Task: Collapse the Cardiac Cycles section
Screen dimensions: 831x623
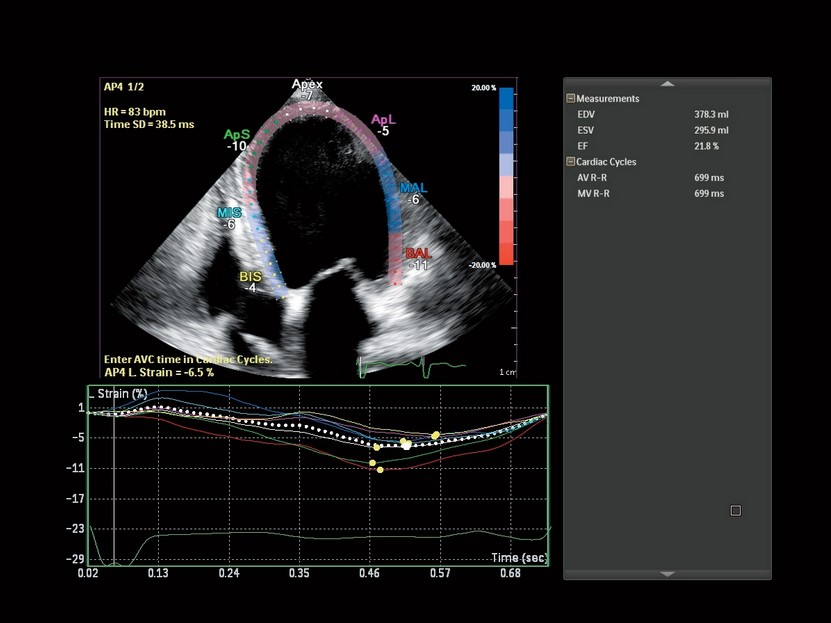Action: (571, 162)
